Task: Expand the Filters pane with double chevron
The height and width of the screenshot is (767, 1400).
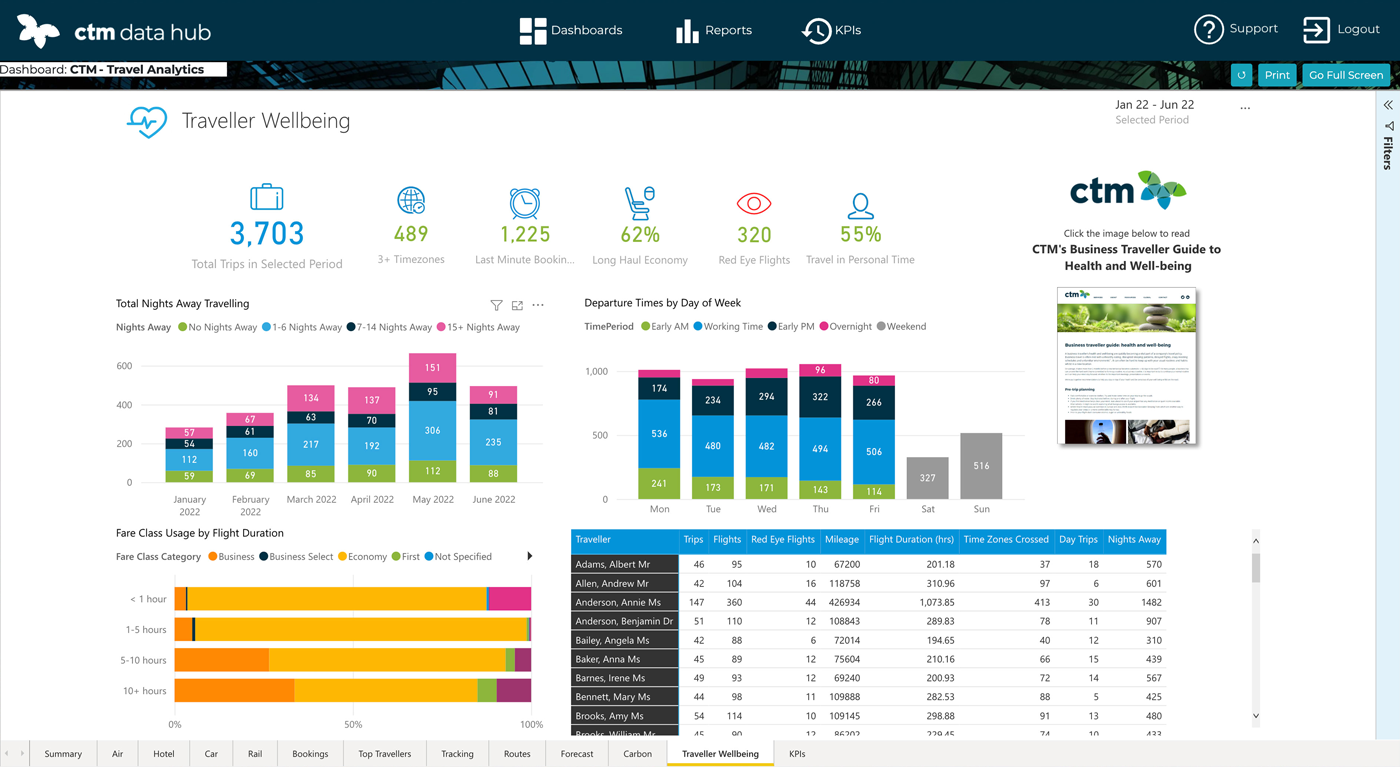Action: (1388, 105)
